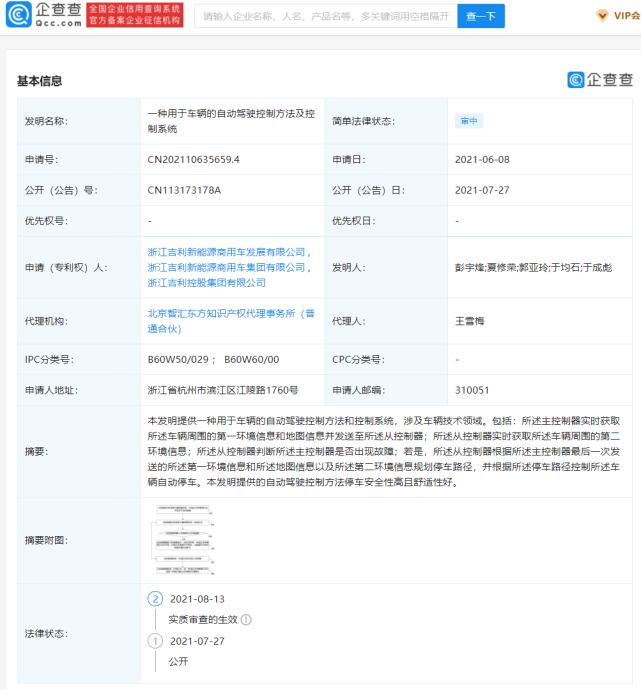The height and width of the screenshot is (690, 641).
Task: Focus the company name search field
Action: click(x=326, y=16)
